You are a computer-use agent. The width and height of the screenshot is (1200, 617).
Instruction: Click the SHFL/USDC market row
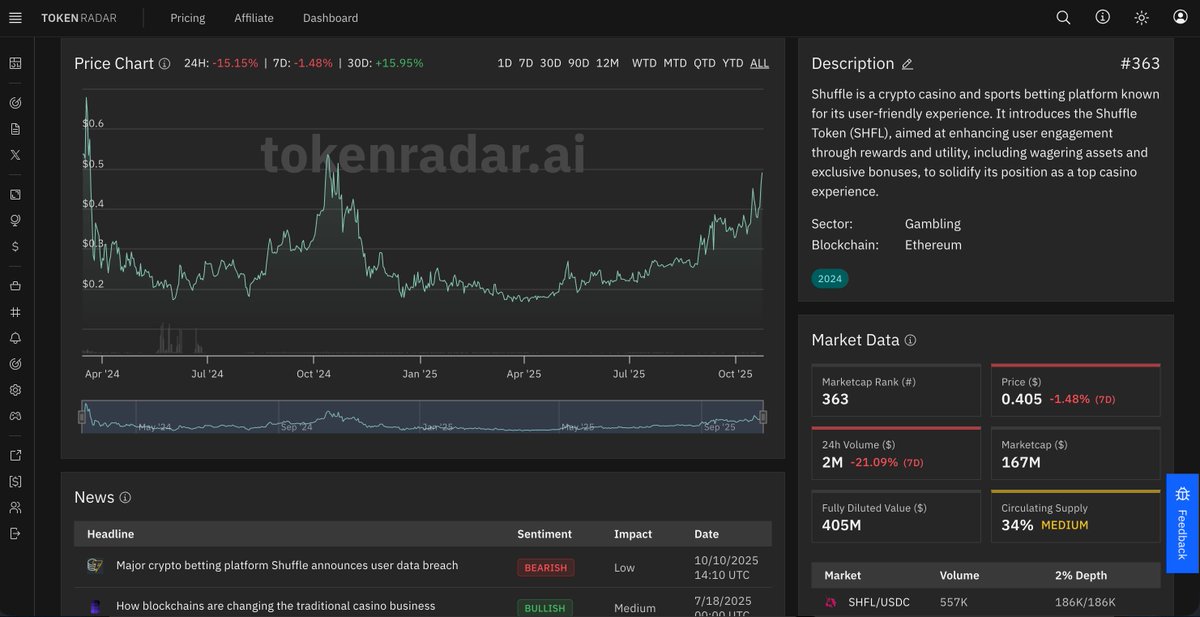tap(986, 602)
